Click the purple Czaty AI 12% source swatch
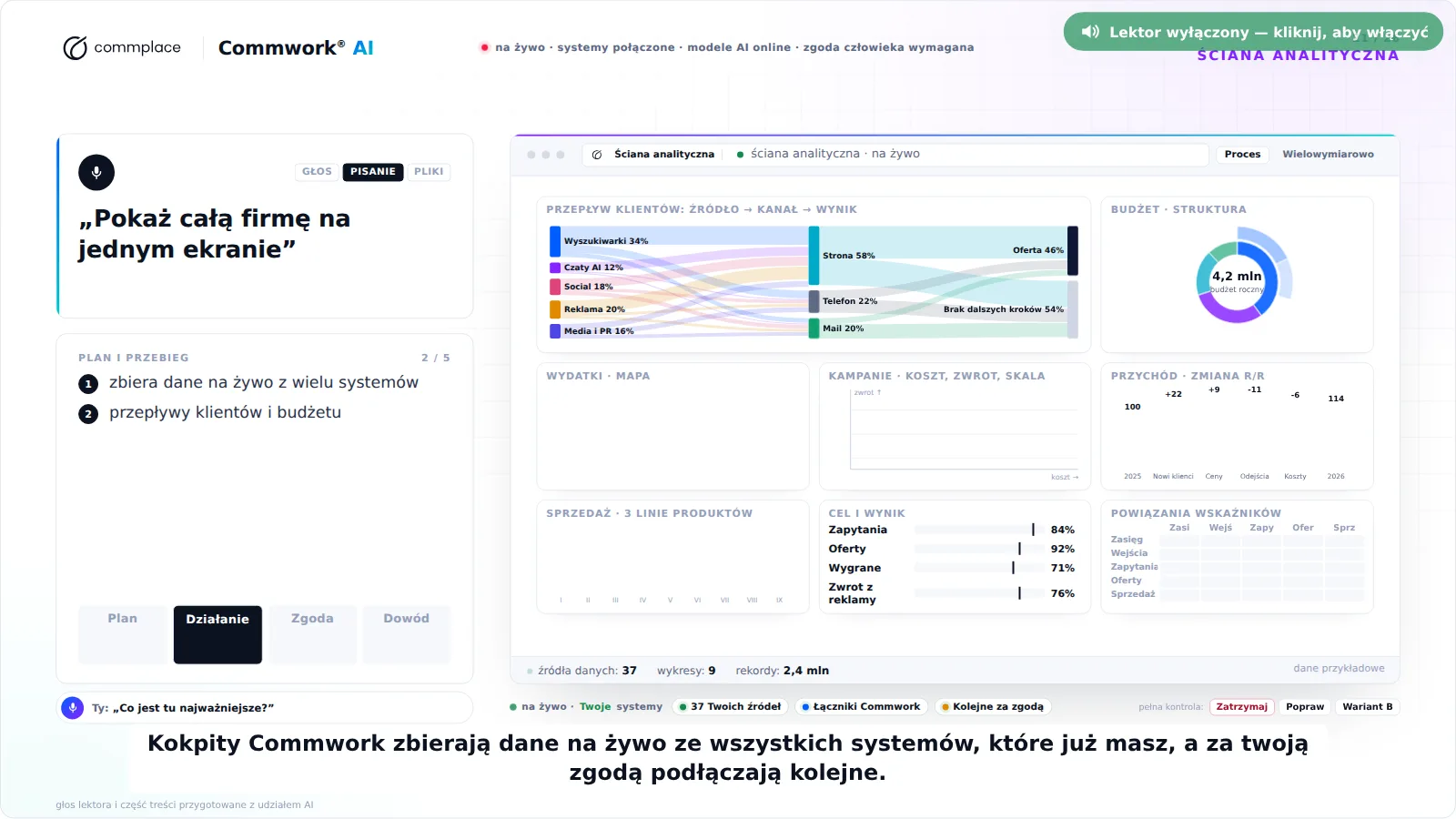This screenshot has width=1456, height=819. point(555,268)
